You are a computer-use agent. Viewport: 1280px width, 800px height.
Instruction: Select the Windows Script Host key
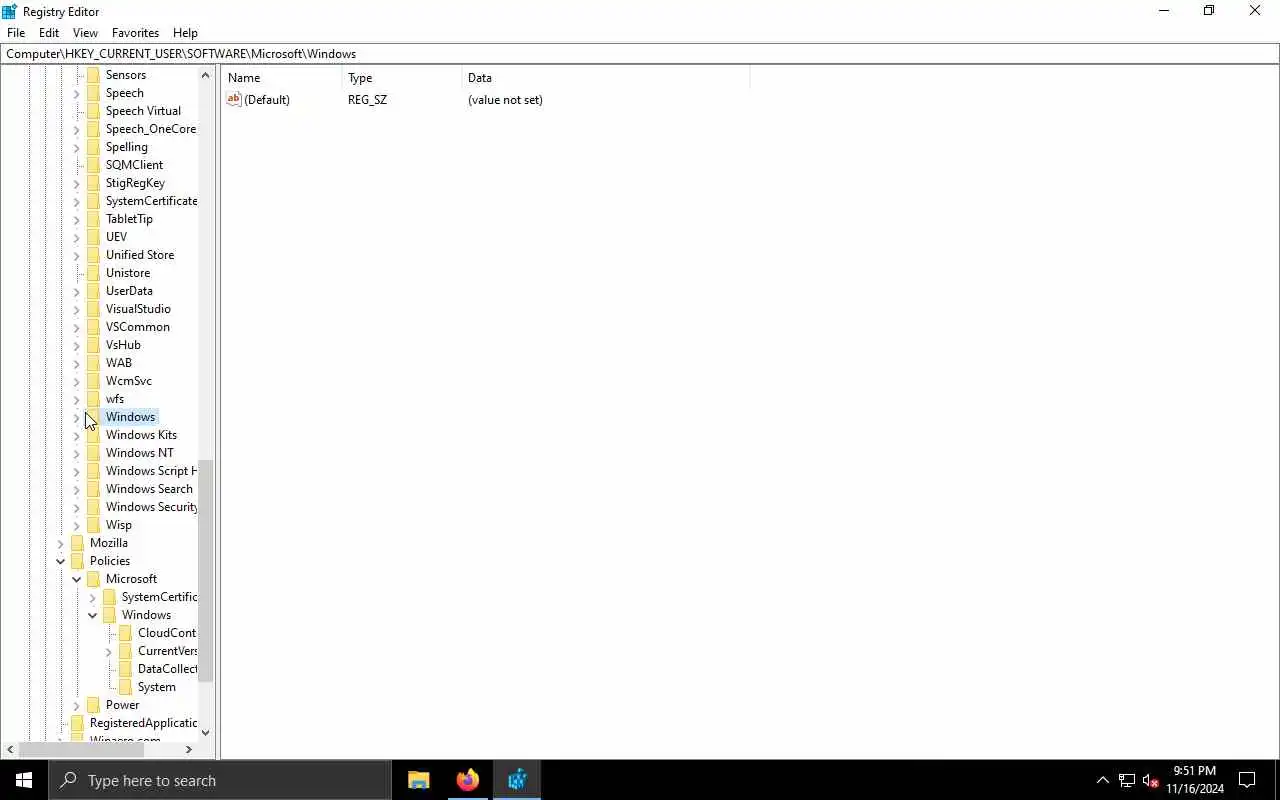click(151, 471)
